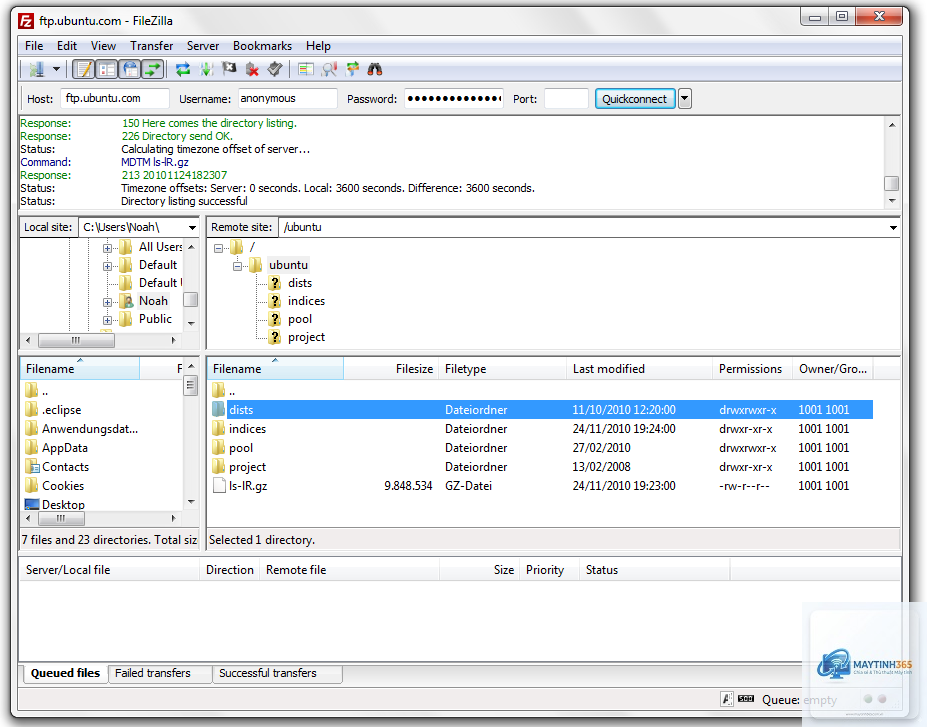The image size is (927, 727).
Task: Toggle synchronized browsing arrows icon
Action: tap(352, 70)
